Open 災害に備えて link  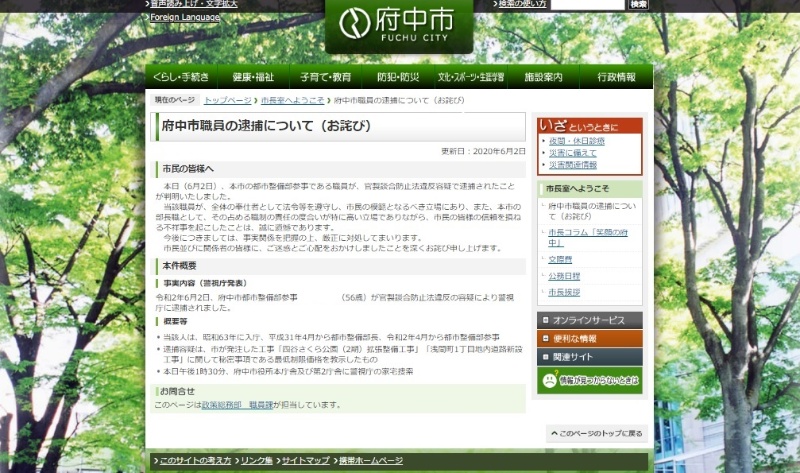572,153
